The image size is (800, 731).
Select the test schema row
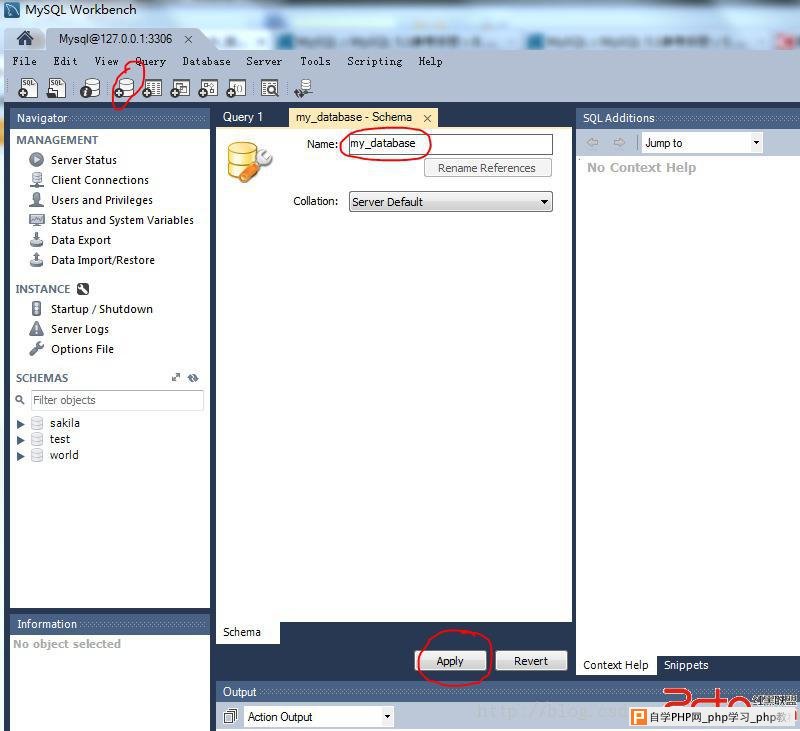coord(60,439)
